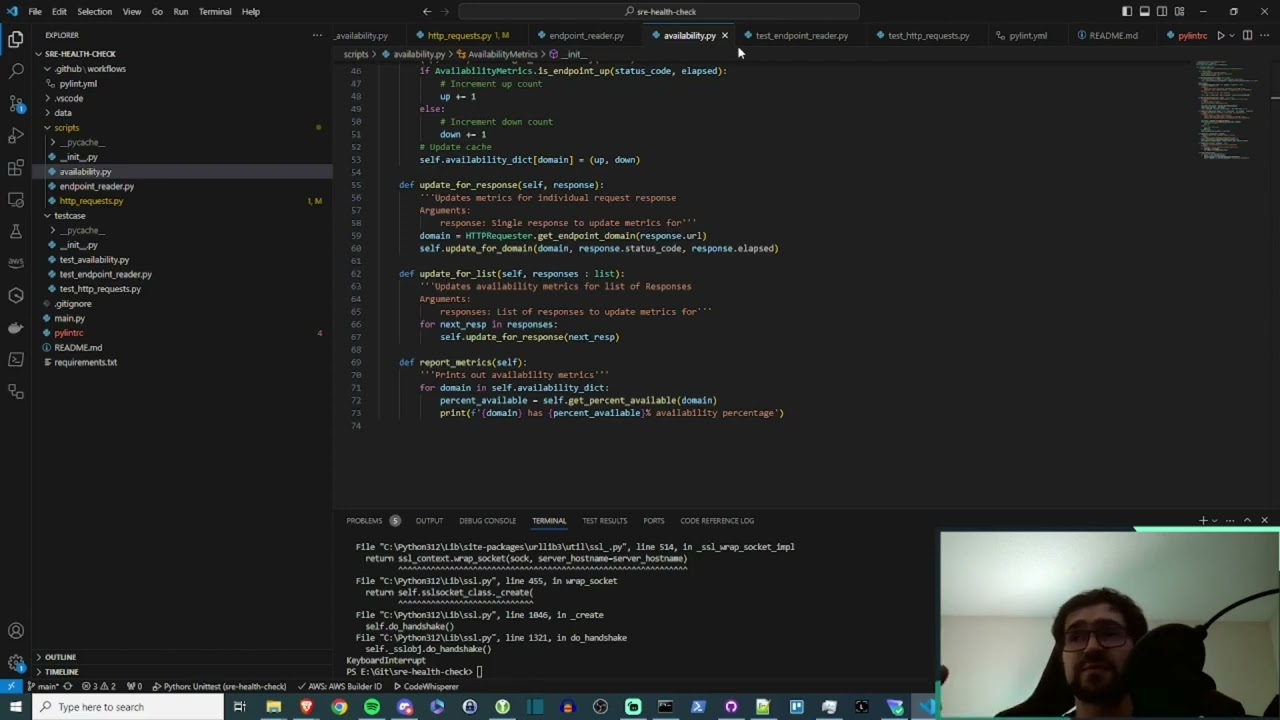Viewport: 1280px width, 720px height.
Task: Toggle bottom panel visibility
Action: [x=1145, y=11]
